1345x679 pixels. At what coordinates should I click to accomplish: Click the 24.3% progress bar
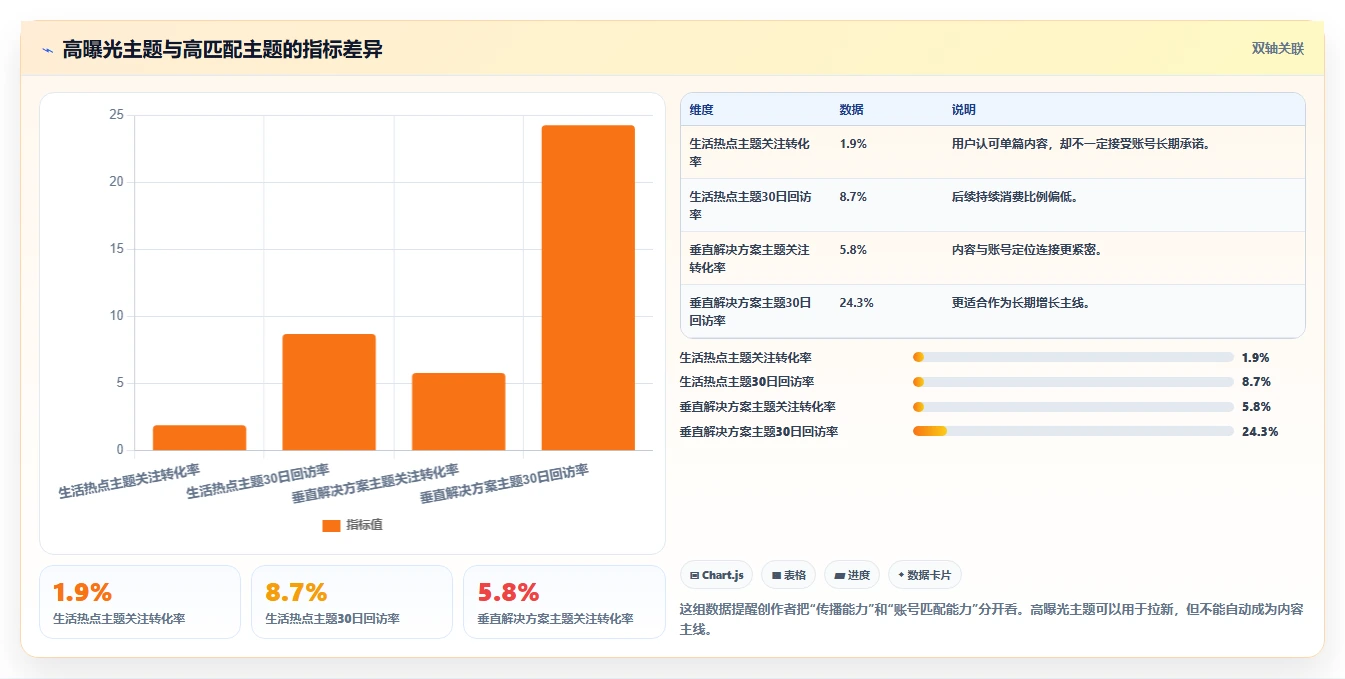[x=1073, y=431]
